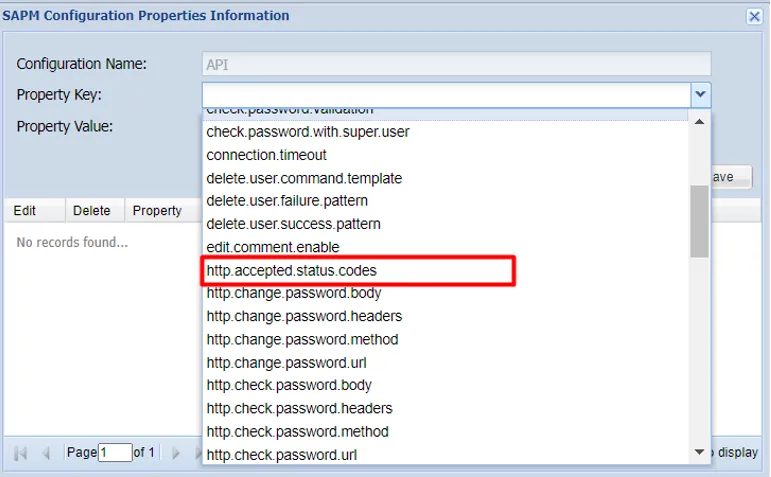Click the Property Key combo text field
The width and height of the screenshot is (771, 477).
click(446, 94)
